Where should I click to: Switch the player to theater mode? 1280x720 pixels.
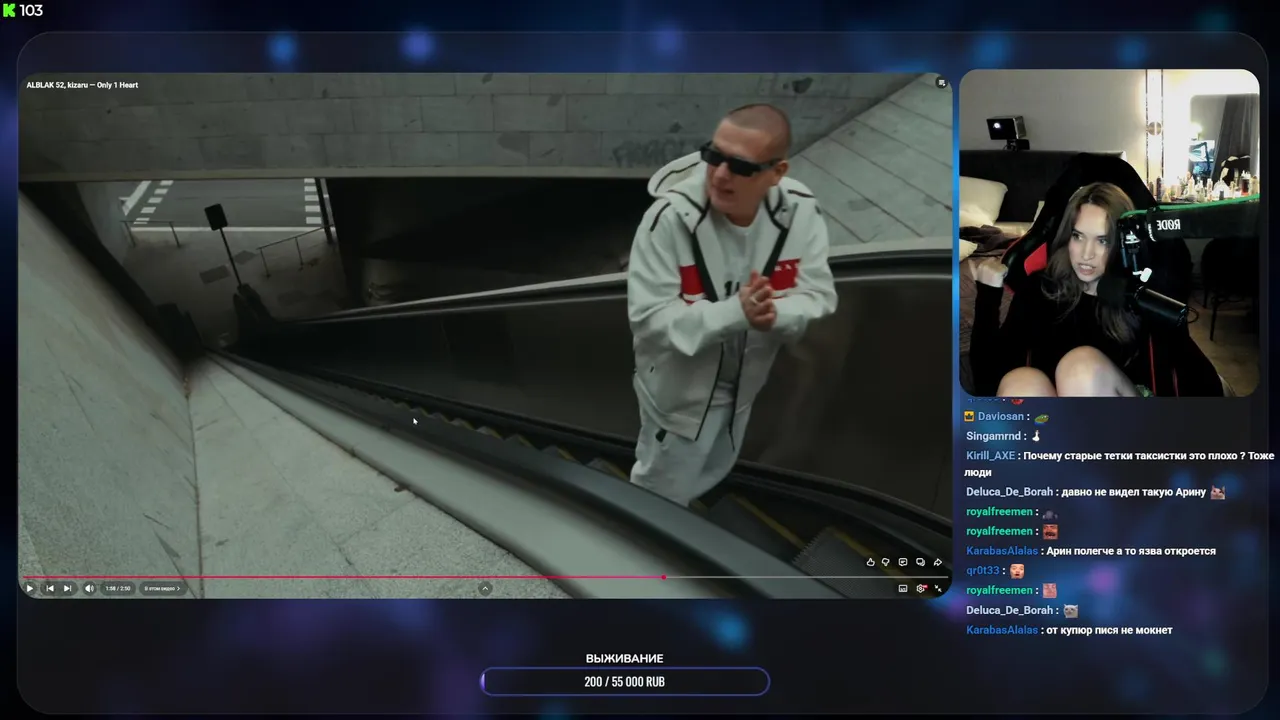[903, 588]
